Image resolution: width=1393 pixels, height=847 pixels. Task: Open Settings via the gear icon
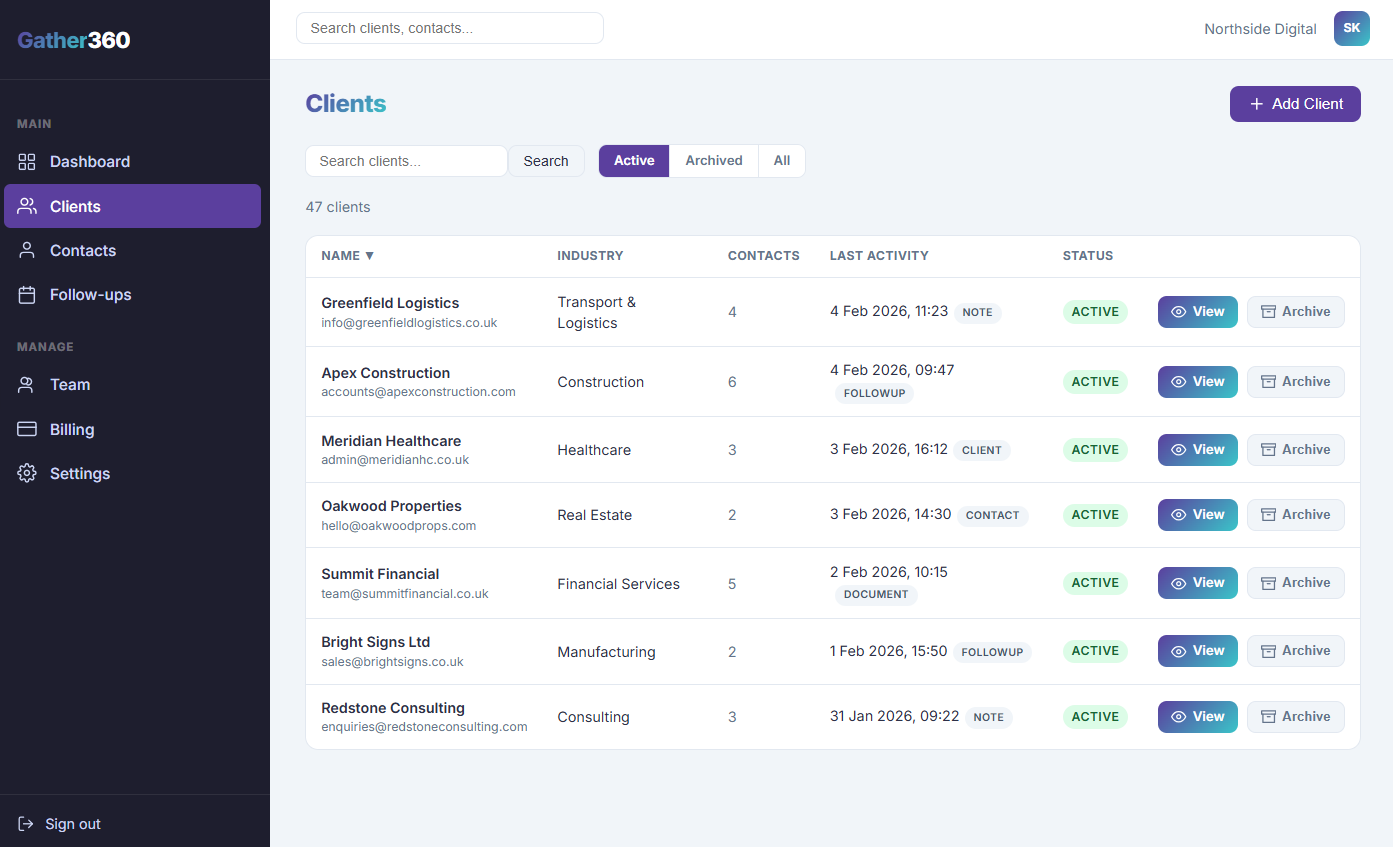[x=27, y=473]
